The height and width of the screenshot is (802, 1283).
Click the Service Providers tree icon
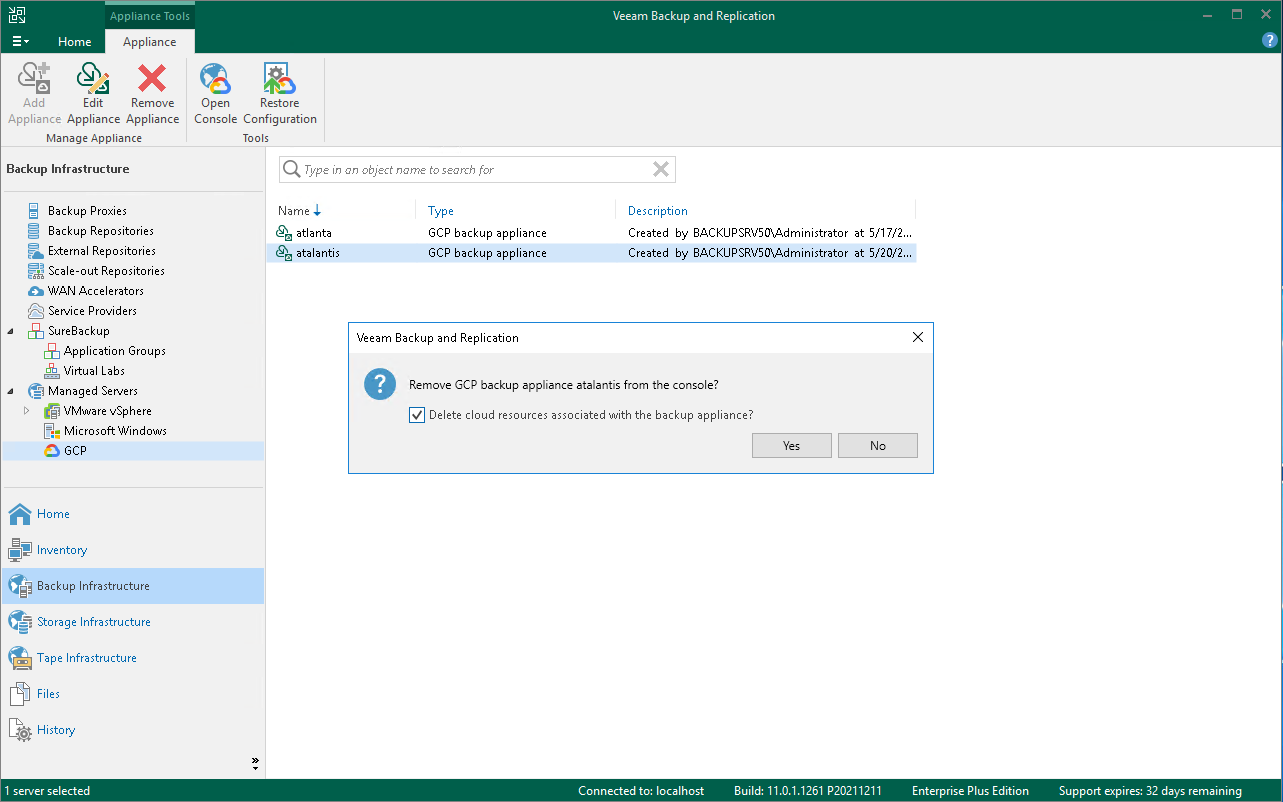tap(36, 311)
